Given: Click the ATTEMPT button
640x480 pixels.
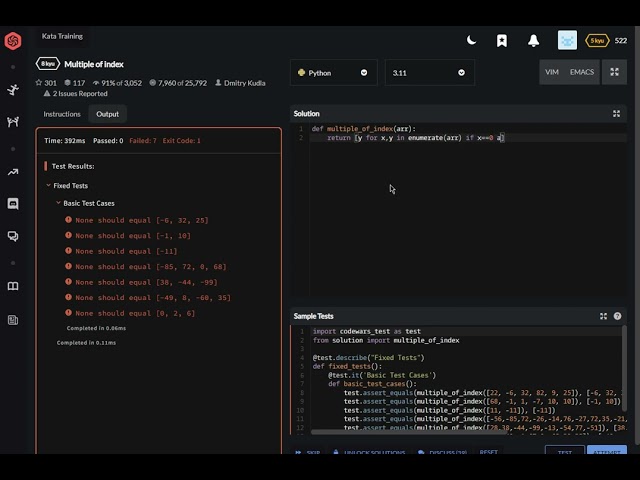Looking at the screenshot, I should pyautogui.click(x=607, y=450).
